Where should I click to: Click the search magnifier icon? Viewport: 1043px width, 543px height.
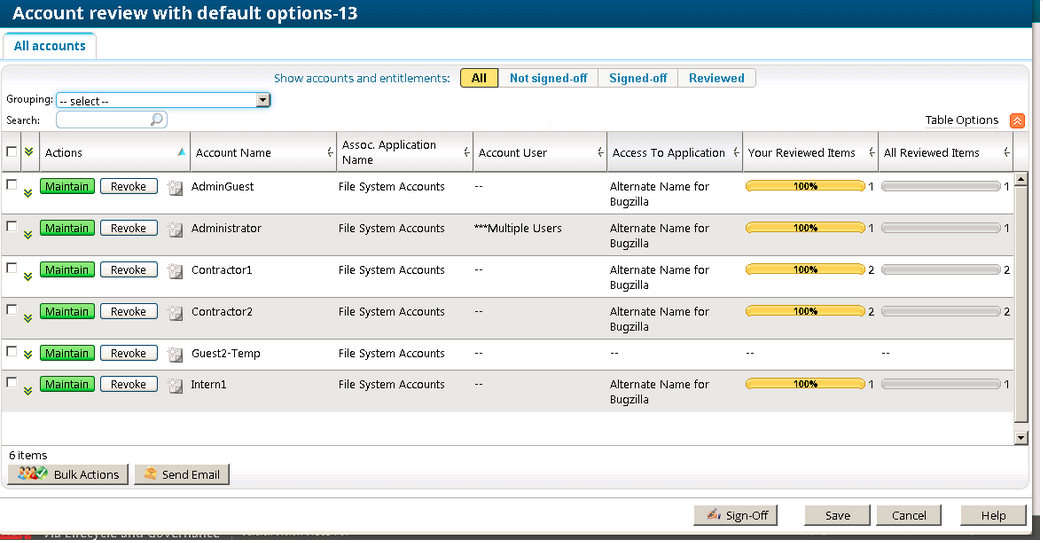point(157,120)
